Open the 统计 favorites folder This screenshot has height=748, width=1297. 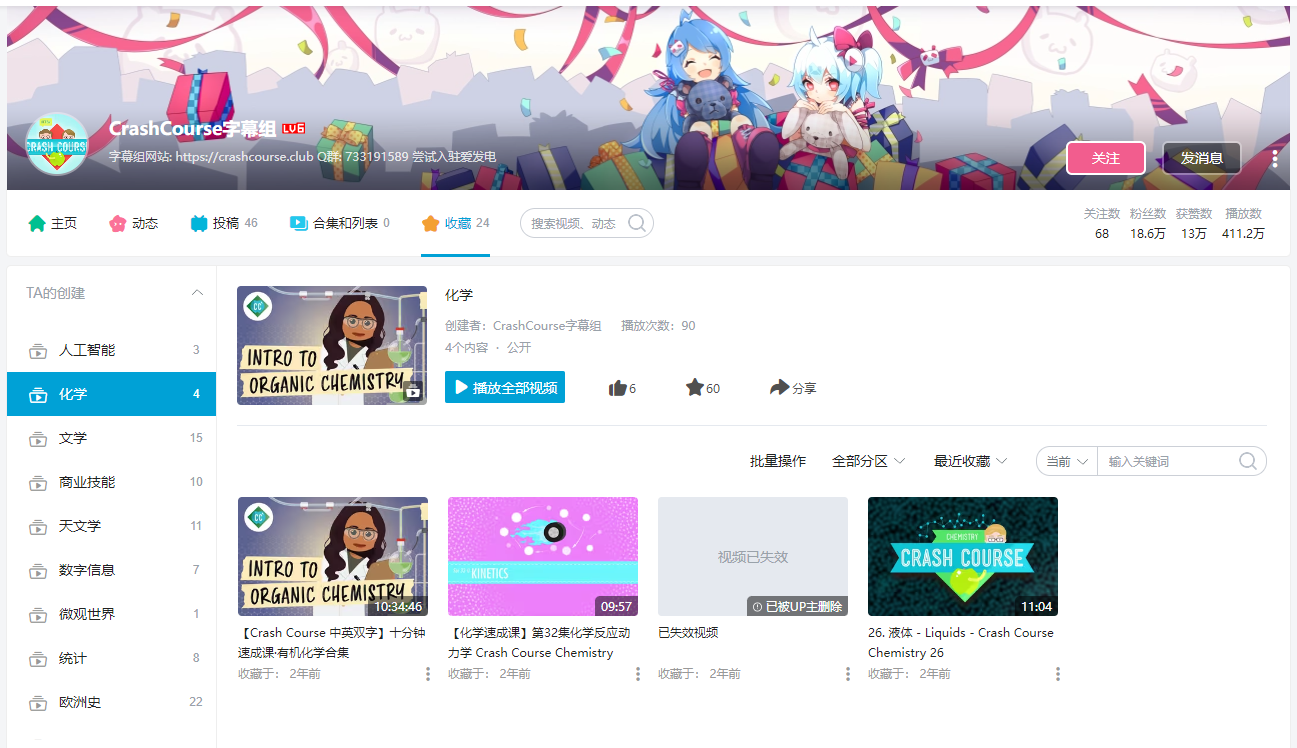pos(111,658)
